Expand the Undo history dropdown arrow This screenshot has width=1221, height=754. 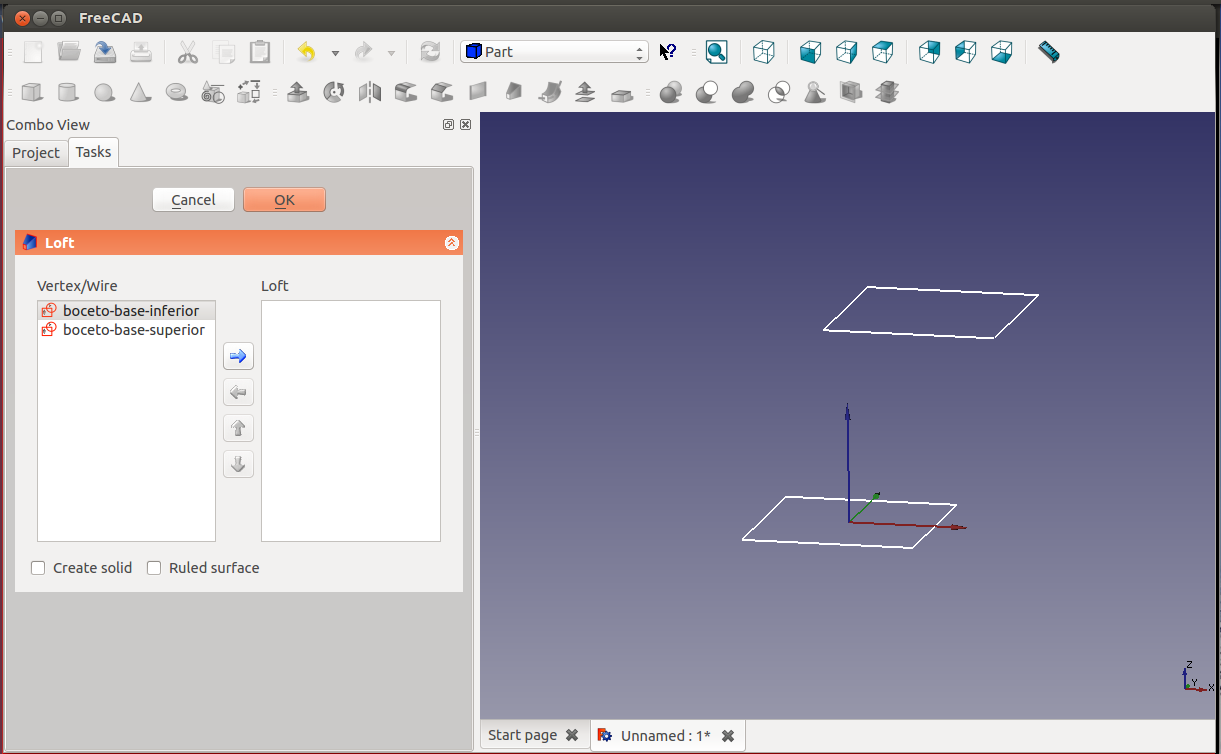click(335, 53)
